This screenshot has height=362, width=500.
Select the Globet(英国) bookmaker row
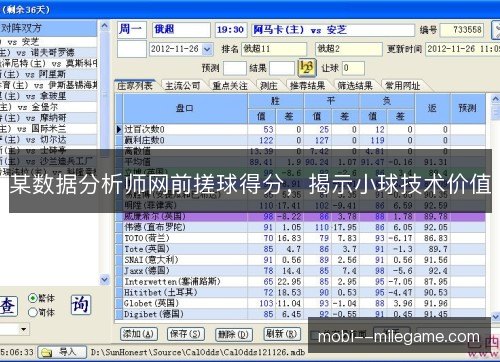pos(301,303)
